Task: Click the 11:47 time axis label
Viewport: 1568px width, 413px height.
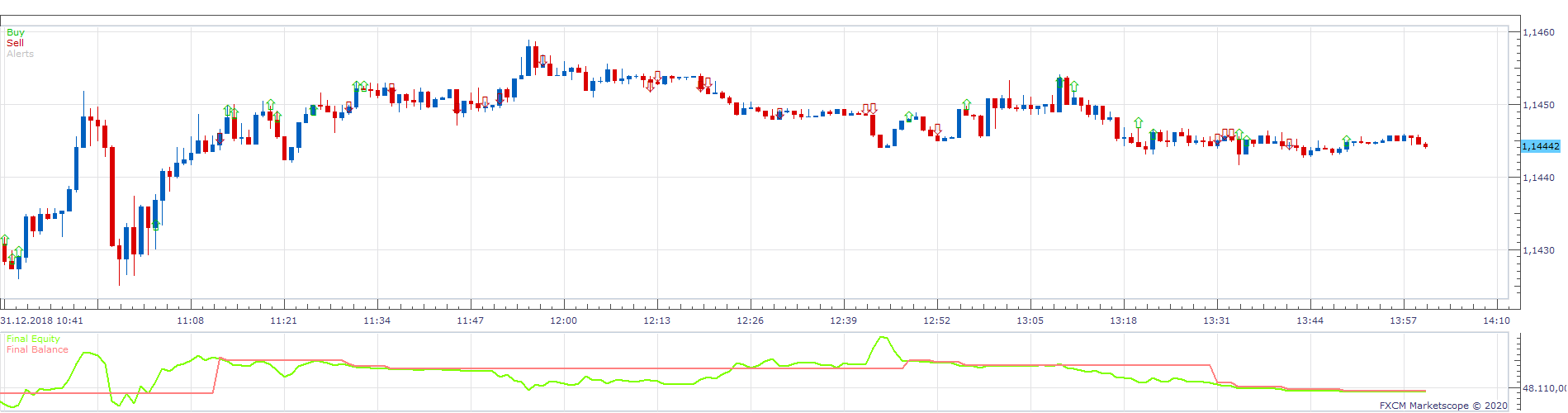Action: pyautogui.click(x=471, y=320)
